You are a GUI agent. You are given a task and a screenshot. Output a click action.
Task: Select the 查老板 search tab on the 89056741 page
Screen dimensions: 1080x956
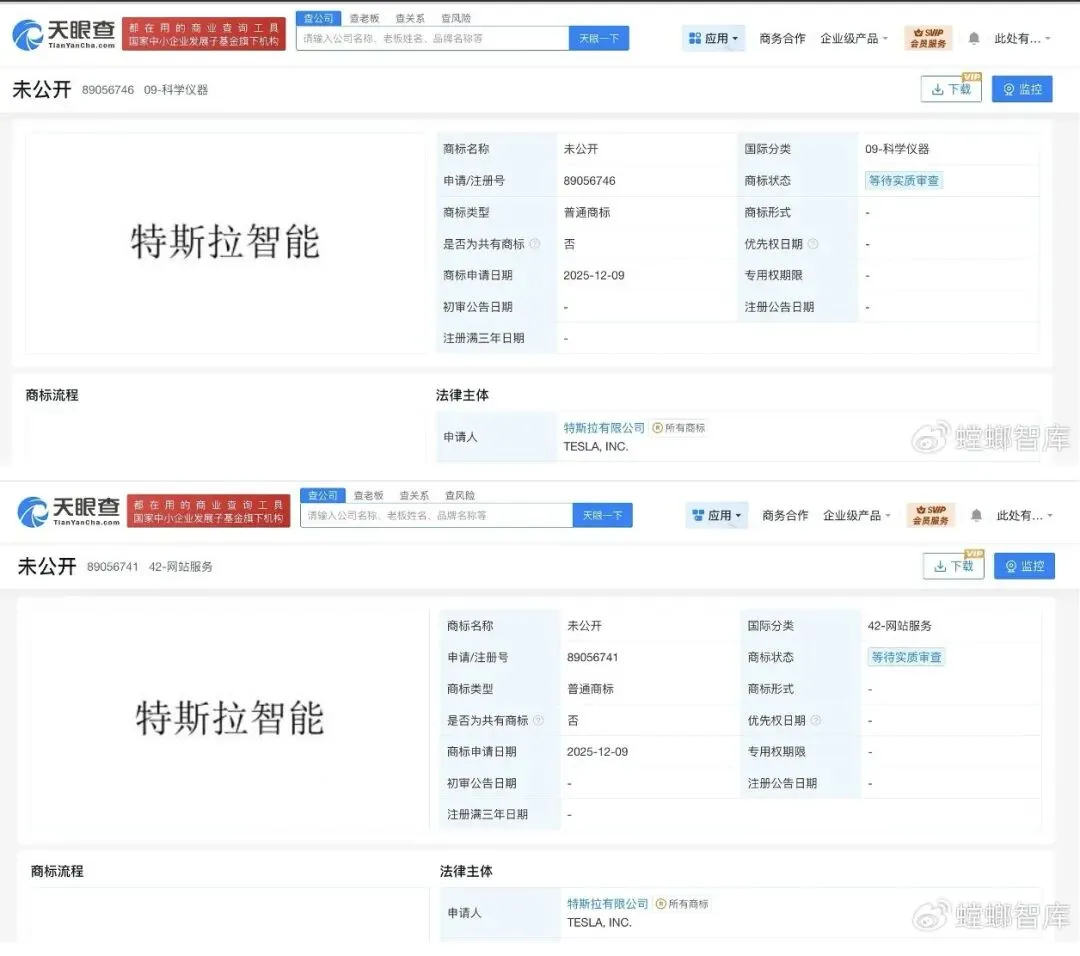(368, 495)
